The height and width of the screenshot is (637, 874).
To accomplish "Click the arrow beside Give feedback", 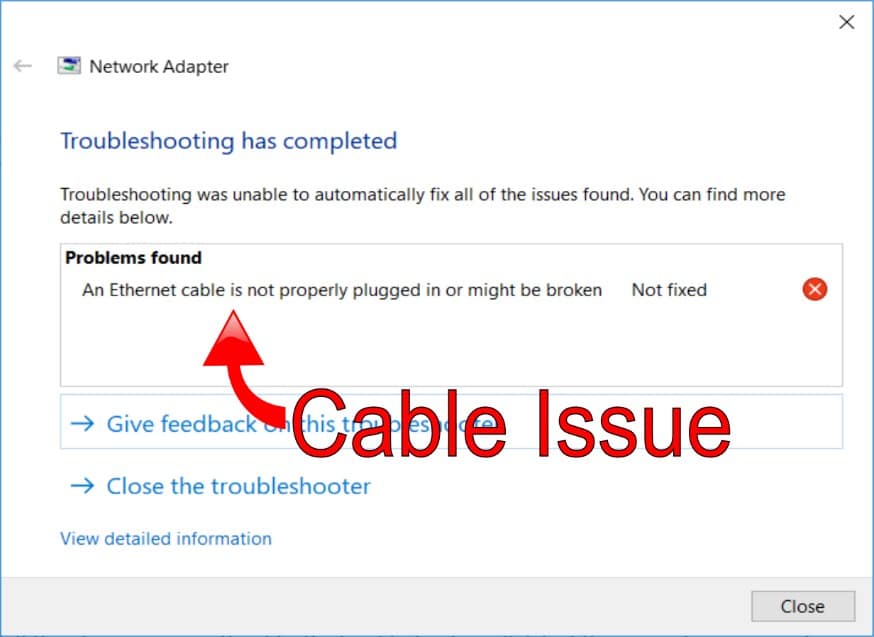I will [82, 424].
